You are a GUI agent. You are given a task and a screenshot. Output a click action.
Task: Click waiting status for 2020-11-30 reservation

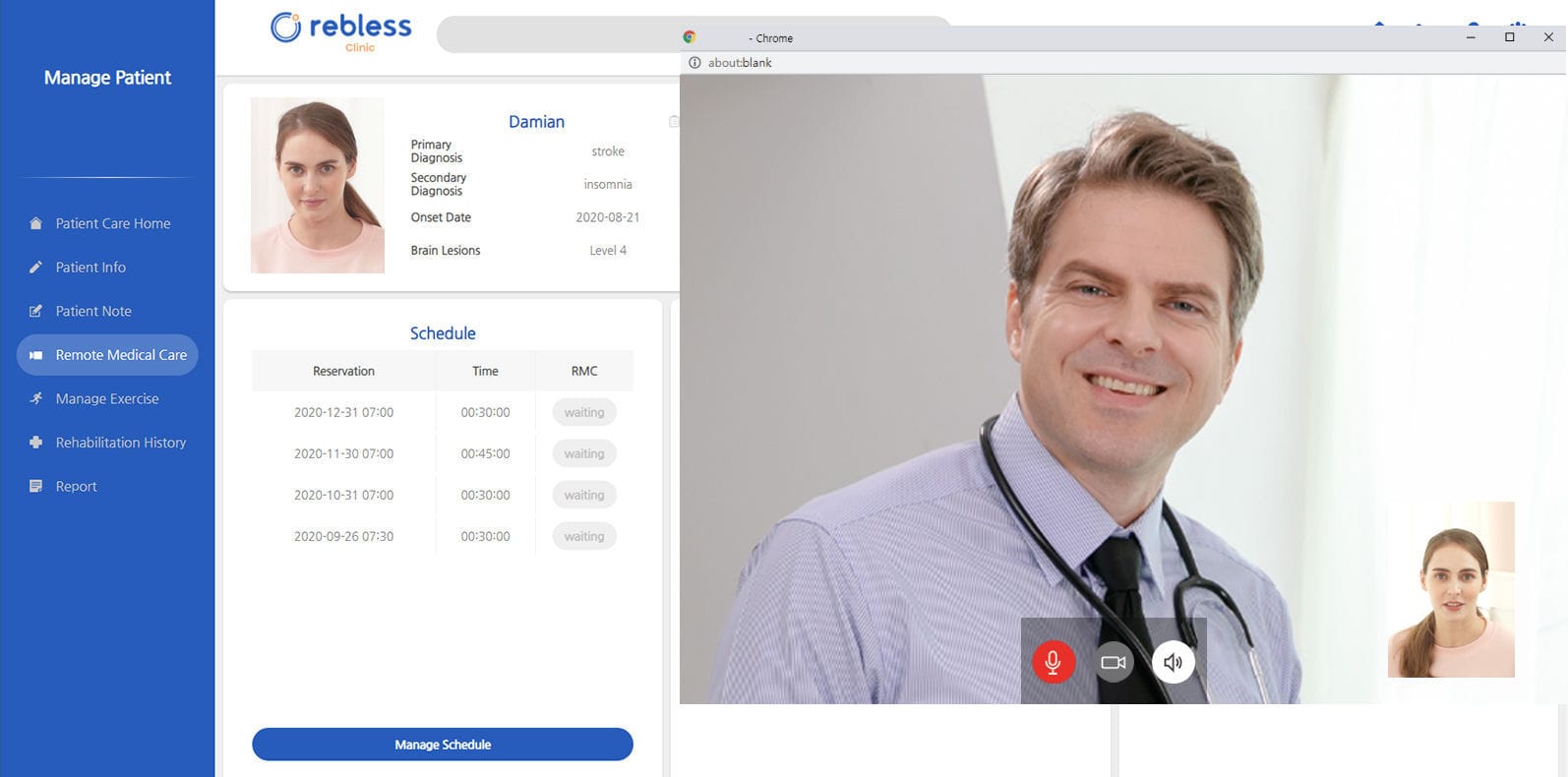tap(584, 453)
